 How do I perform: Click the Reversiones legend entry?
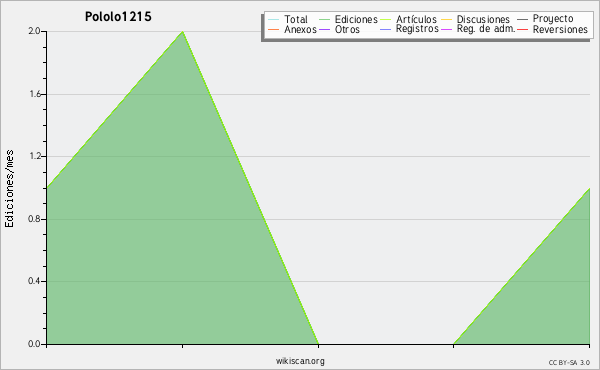tap(552, 29)
